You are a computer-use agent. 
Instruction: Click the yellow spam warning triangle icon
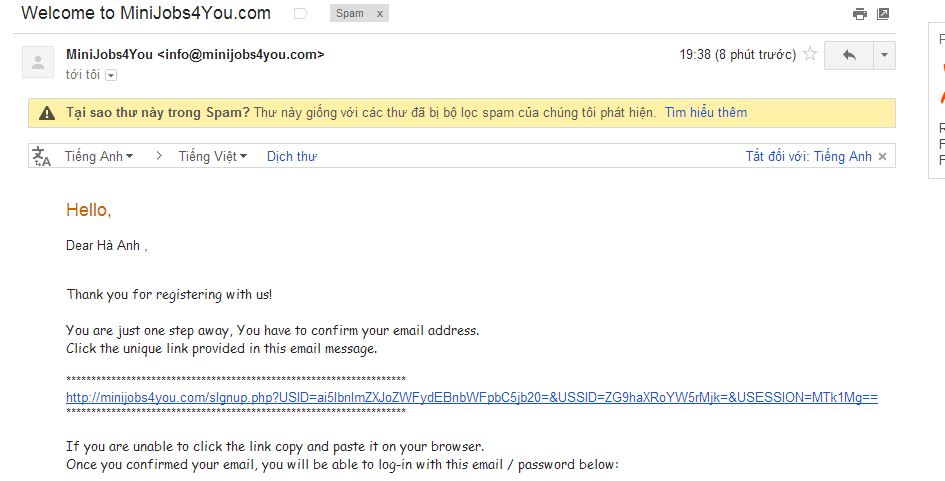coord(47,113)
